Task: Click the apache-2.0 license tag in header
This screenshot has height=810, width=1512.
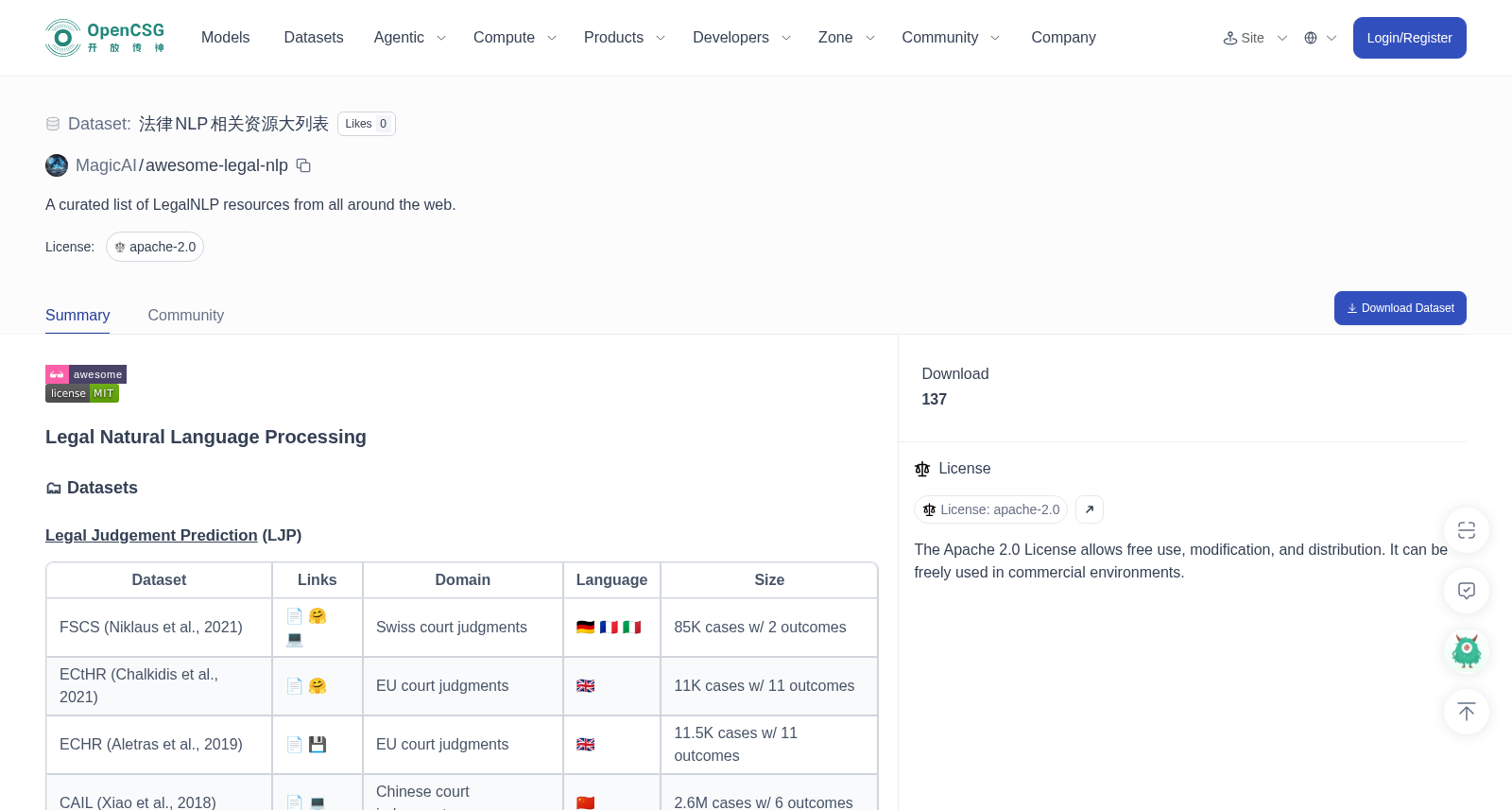Action: pos(155,247)
